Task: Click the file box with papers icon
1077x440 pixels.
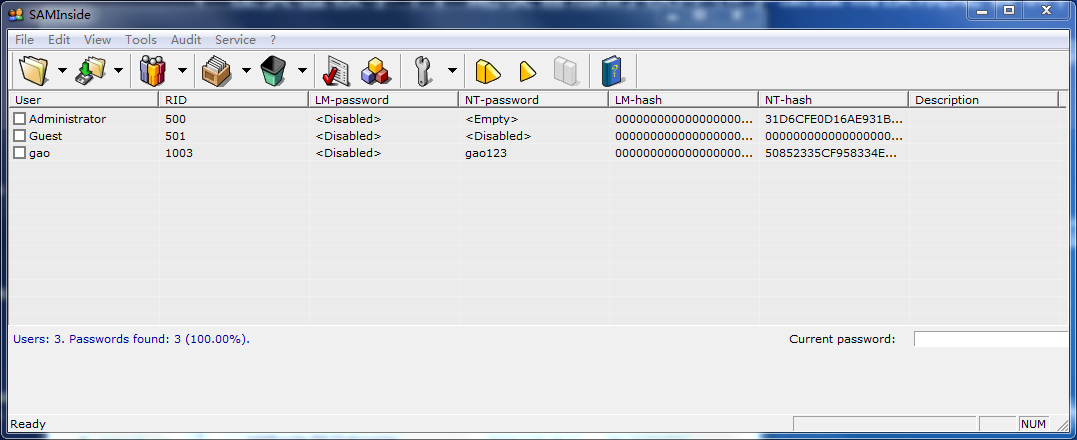Action: [216, 70]
